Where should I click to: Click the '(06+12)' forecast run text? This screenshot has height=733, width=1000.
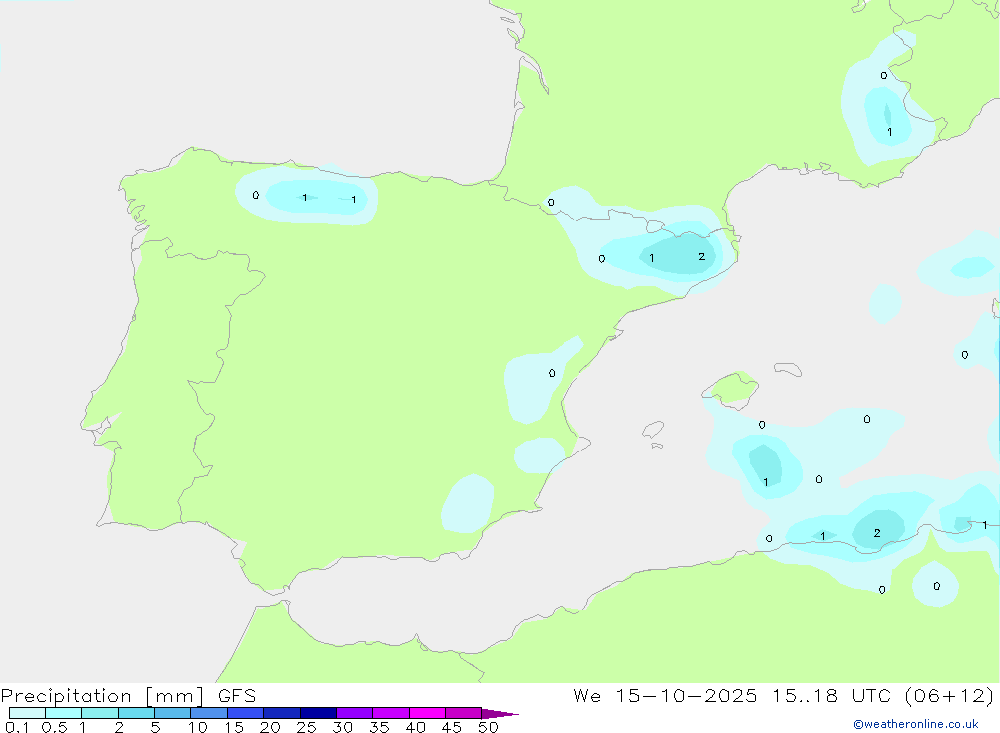click(x=950, y=695)
